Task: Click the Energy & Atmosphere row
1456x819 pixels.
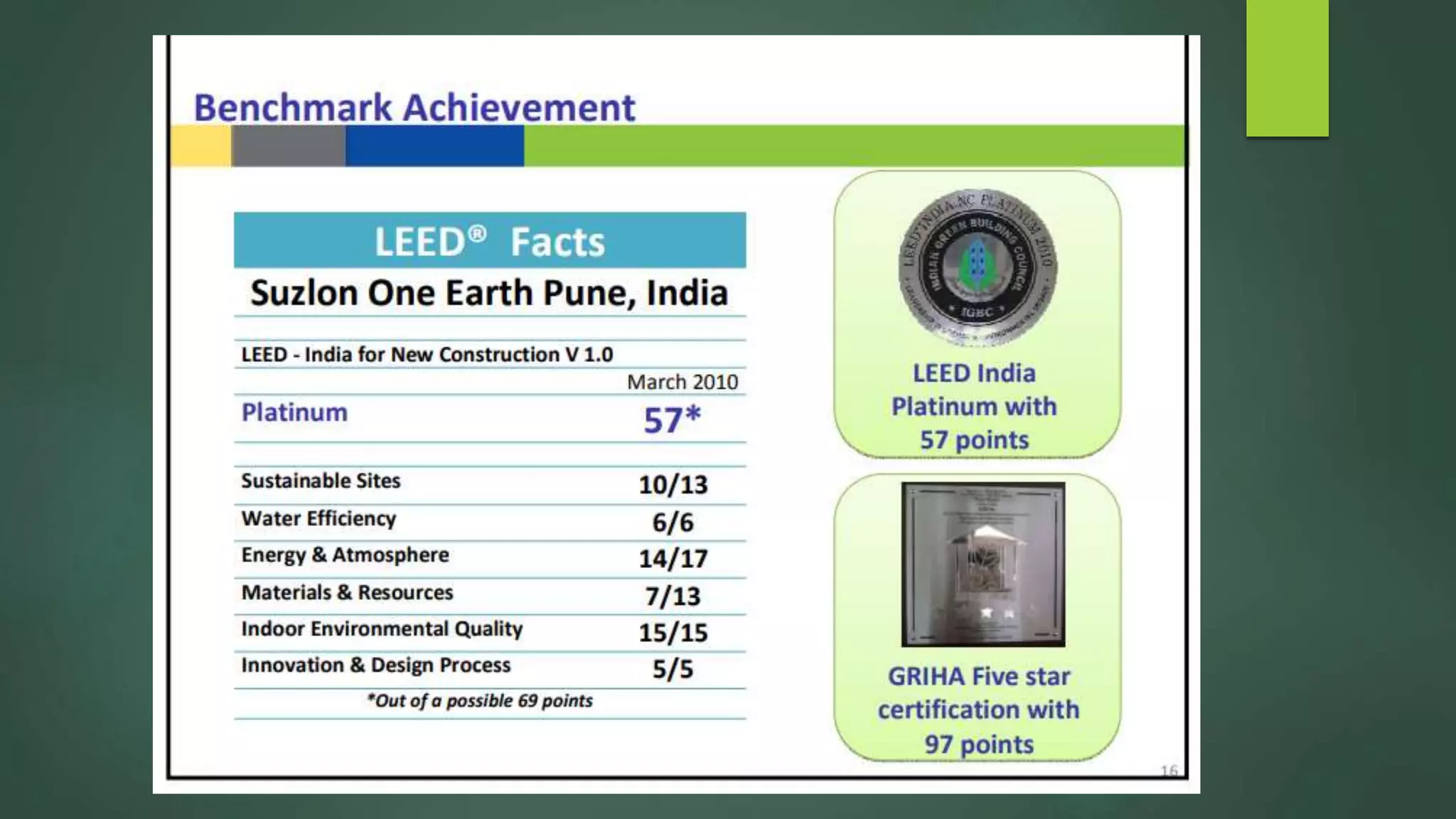Action: 346,555
